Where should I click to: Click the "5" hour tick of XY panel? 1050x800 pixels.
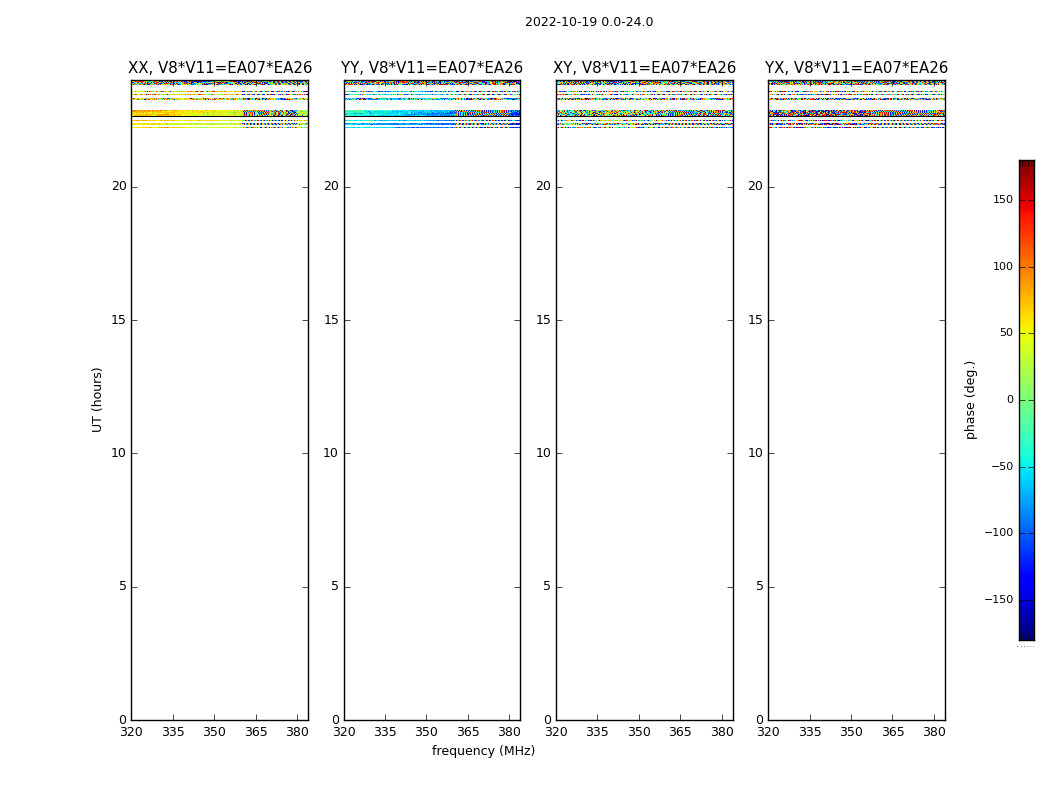click(x=547, y=586)
